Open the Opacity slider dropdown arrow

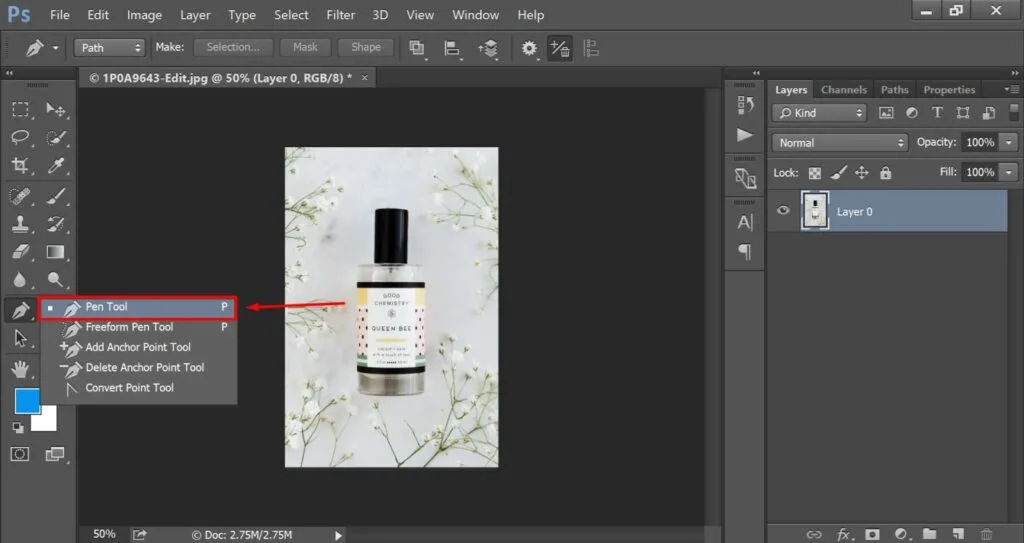click(x=1008, y=143)
